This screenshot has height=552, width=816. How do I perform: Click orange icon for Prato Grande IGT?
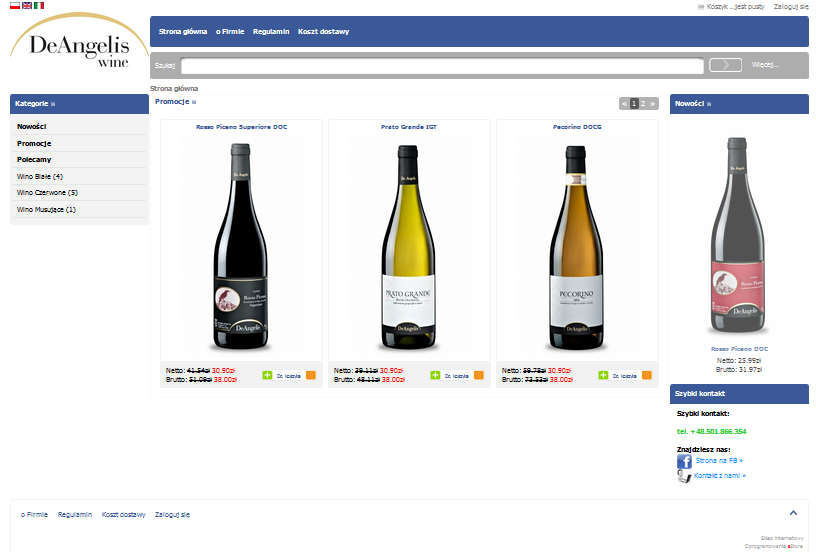(x=479, y=375)
